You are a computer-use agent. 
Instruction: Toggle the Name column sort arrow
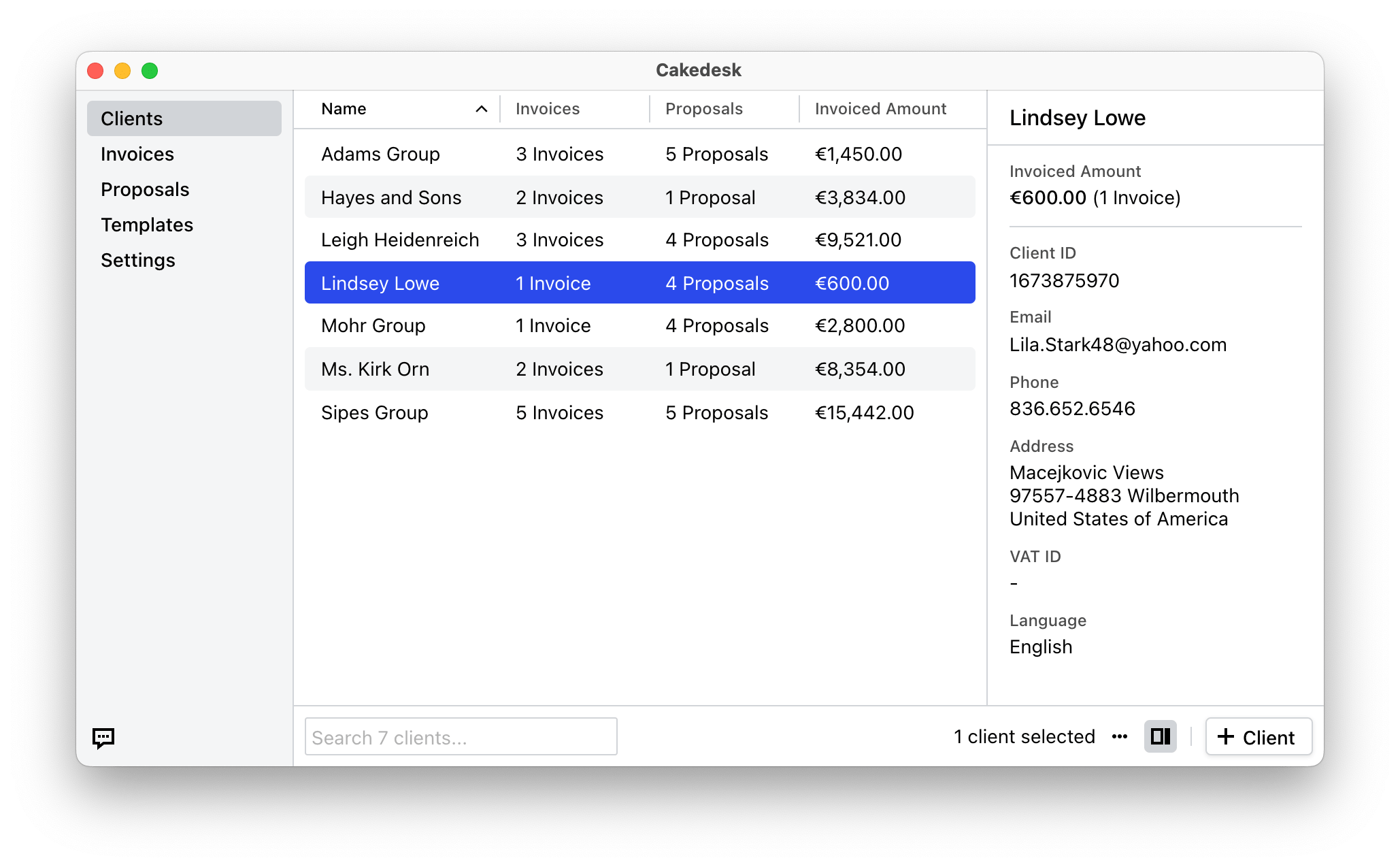[481, 109]
